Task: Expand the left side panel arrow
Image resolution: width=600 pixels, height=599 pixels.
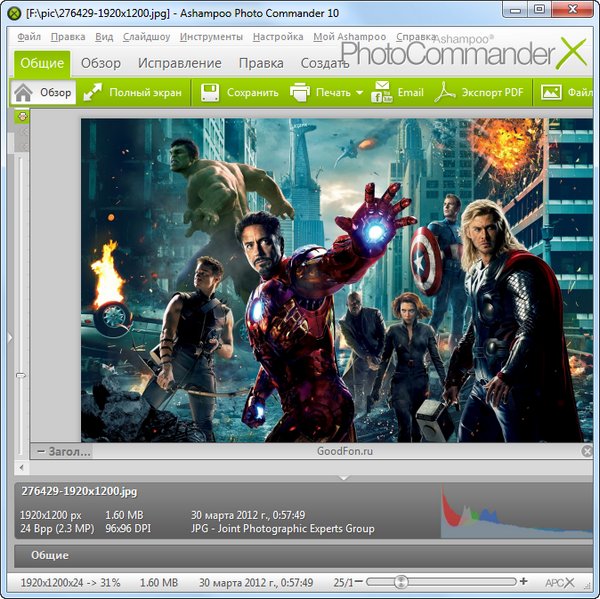Action: pyautogui.click(x=9, y=339)
